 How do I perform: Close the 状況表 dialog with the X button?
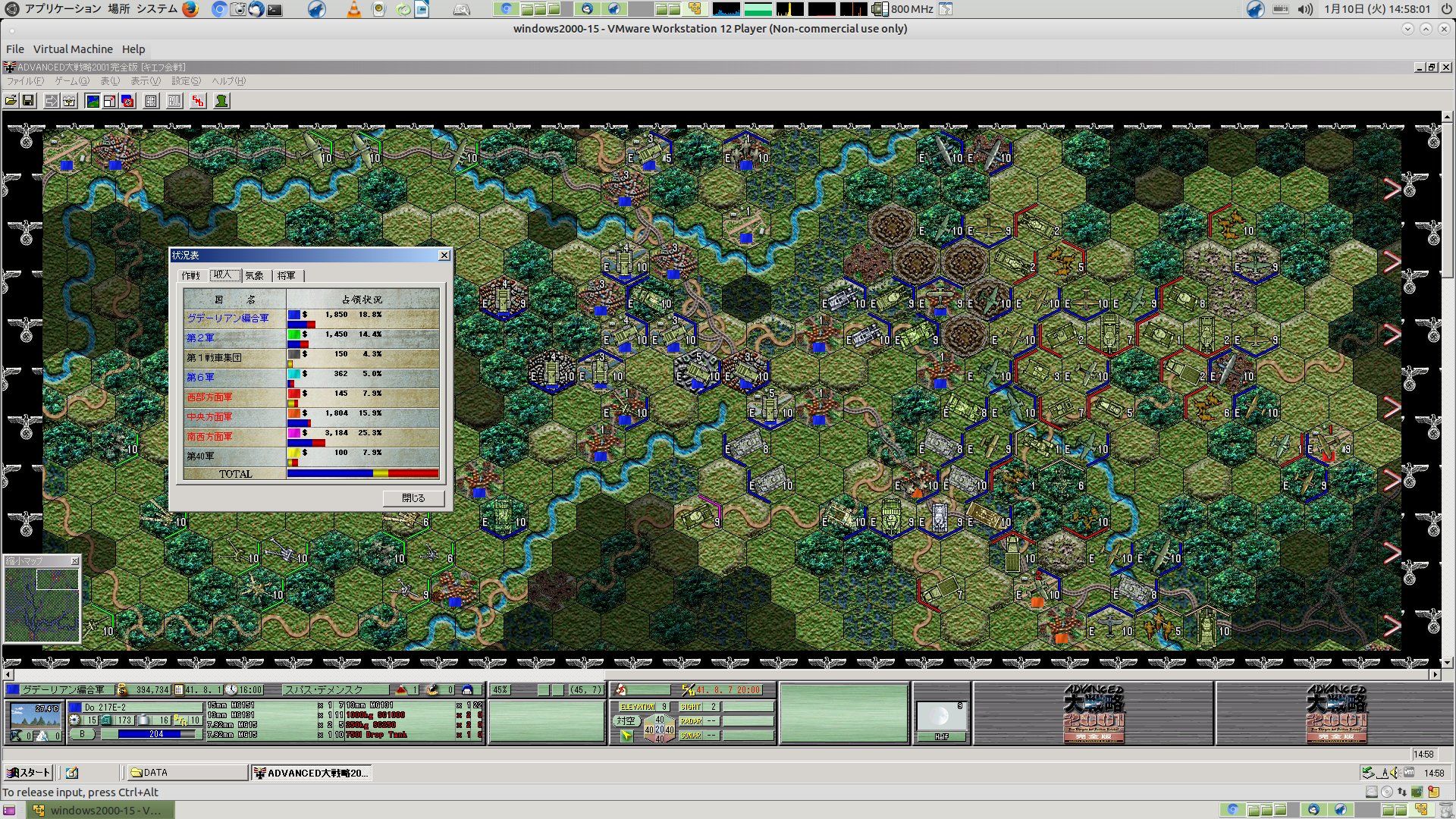(444, 256)
